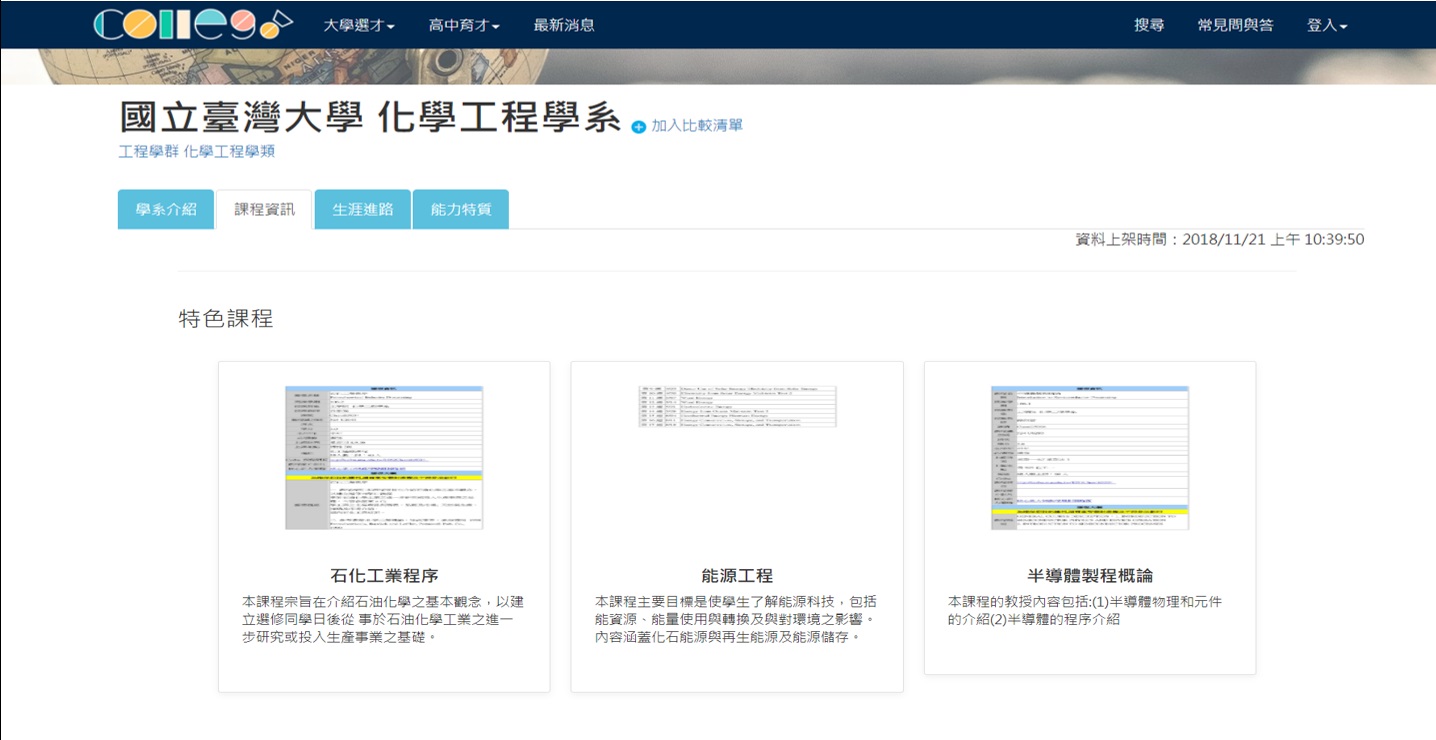
Task: Open the 能源工程 course thumbnail
Action: (x=737, y=407)
